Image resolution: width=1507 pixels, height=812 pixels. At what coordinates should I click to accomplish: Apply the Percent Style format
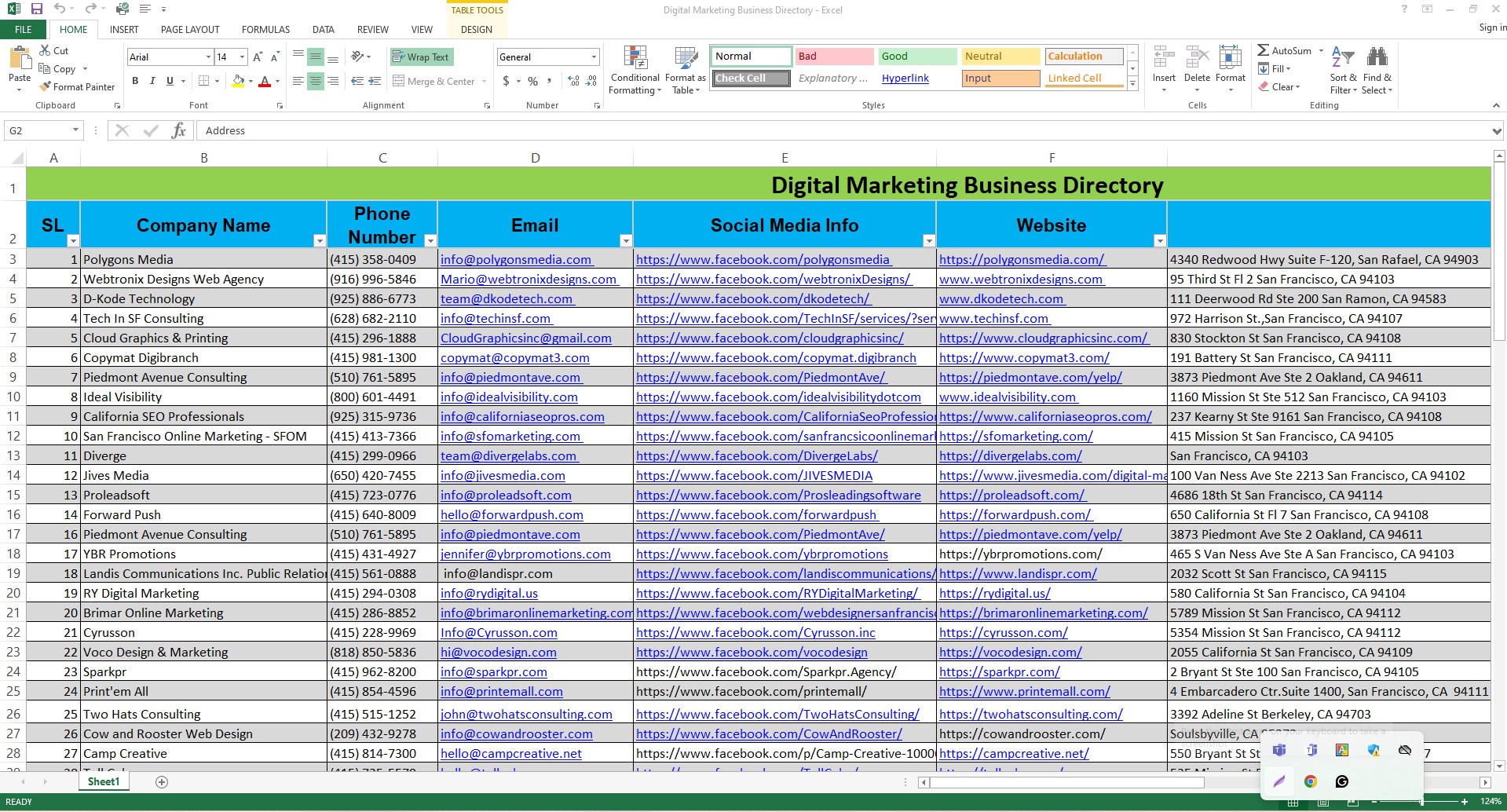532,81
